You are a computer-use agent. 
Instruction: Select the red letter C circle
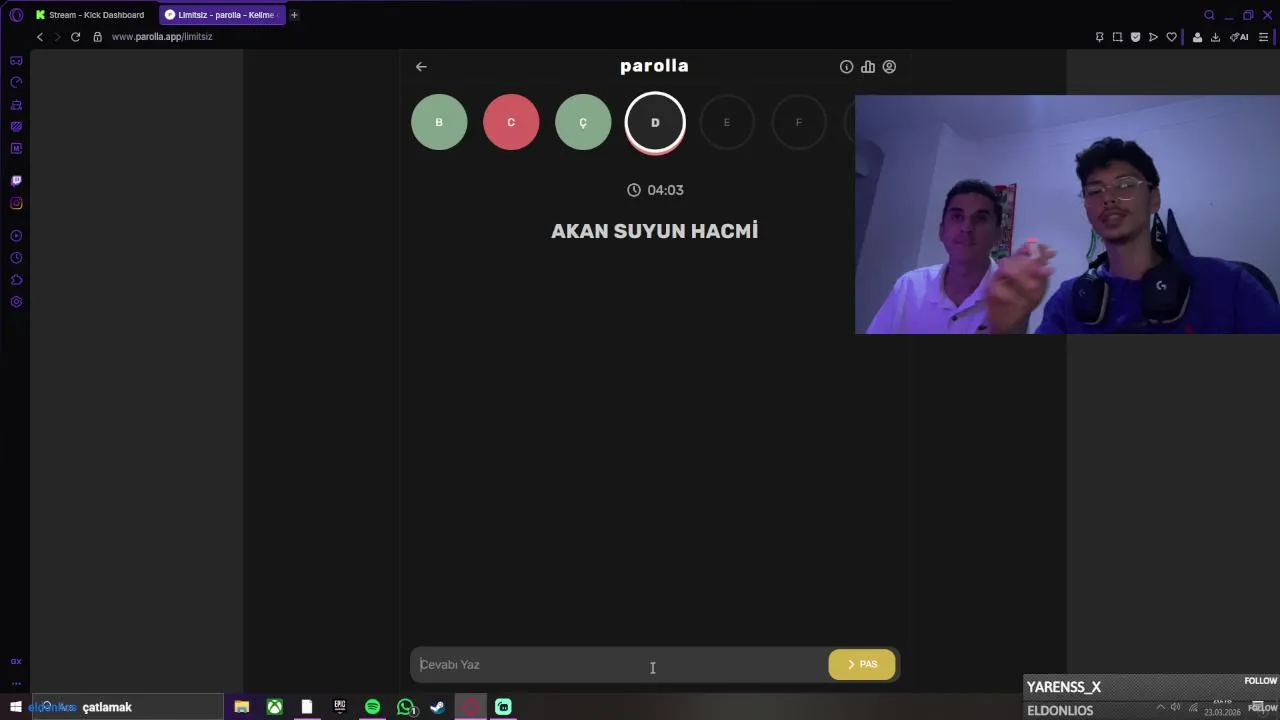(x=511, y=122)
